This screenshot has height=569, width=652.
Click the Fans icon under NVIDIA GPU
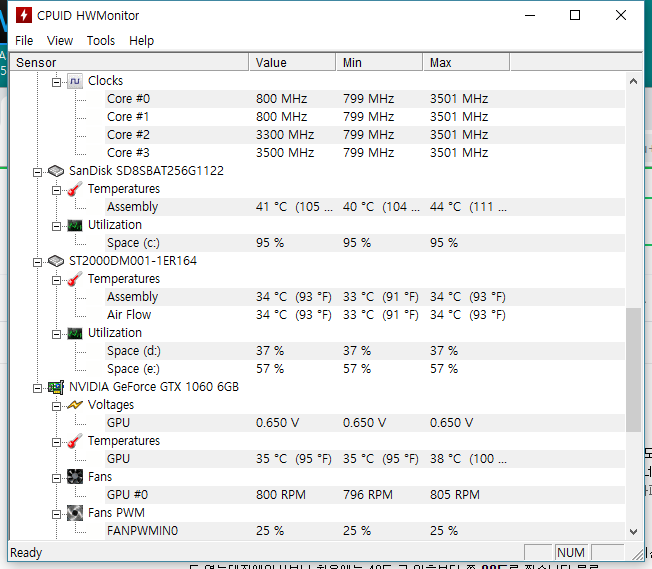[75, 477]
